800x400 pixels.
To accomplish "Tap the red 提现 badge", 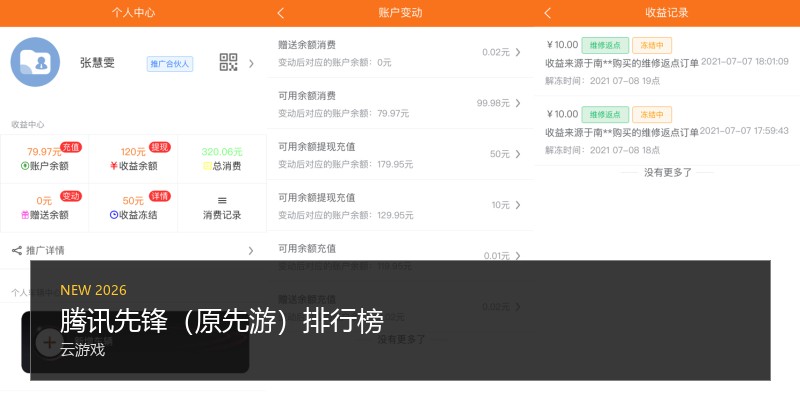I will (x=160, y=147).
